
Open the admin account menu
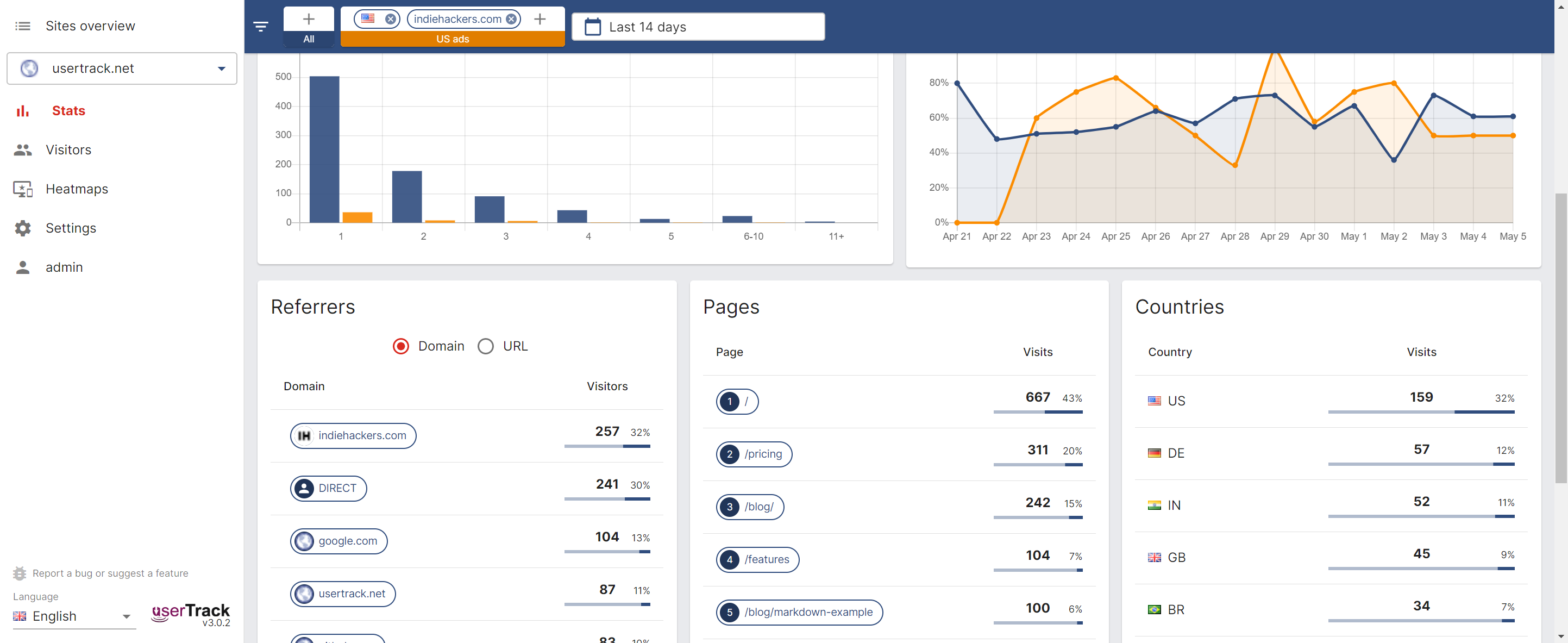64,267
